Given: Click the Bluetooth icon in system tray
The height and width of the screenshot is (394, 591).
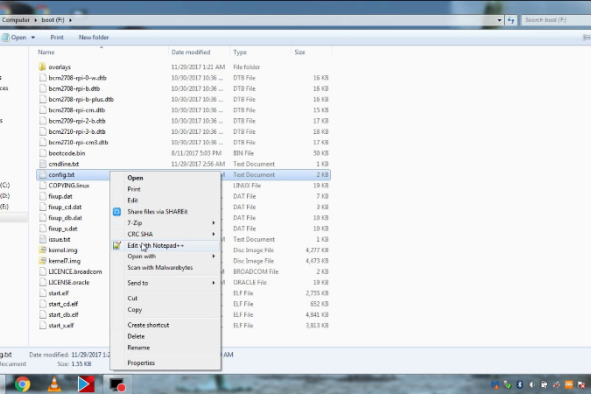Looking at the screenshot, I should [x=520, y=385].
